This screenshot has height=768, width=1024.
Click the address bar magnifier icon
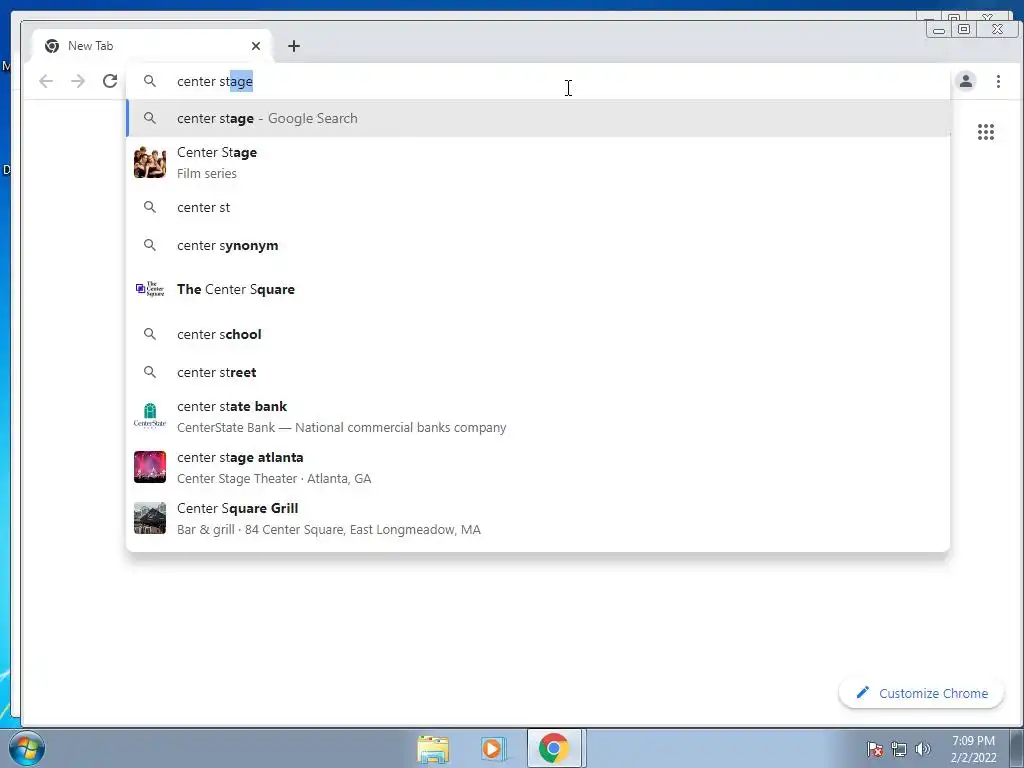(150, 81)
